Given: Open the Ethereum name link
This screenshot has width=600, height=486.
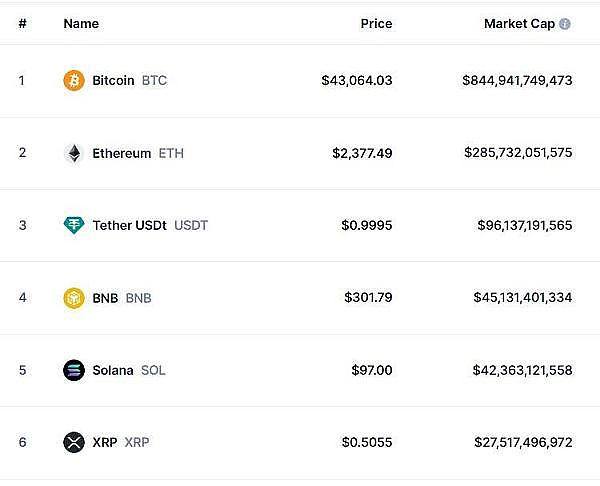Looking at the screenshot, I should pos(121,153).
